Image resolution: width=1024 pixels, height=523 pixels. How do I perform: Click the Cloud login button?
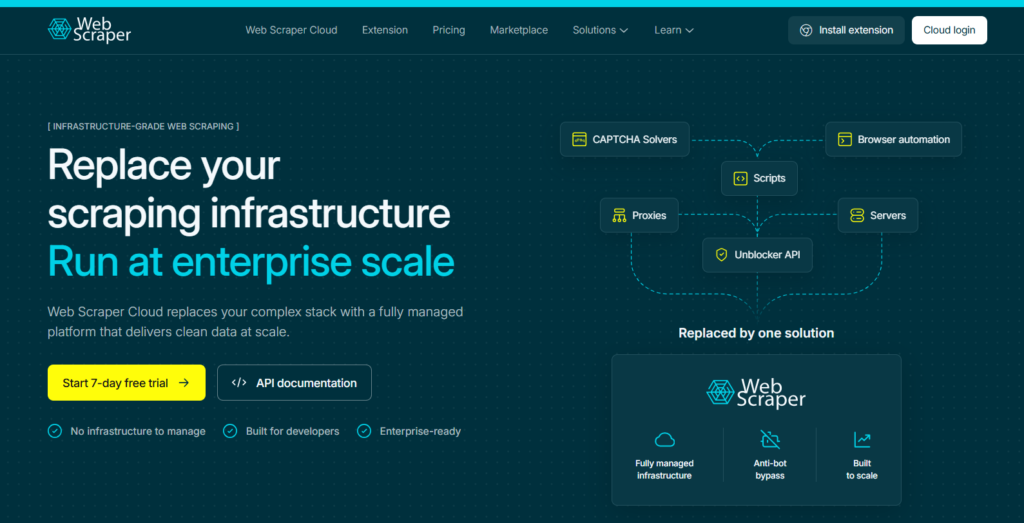tap(949, 30)
